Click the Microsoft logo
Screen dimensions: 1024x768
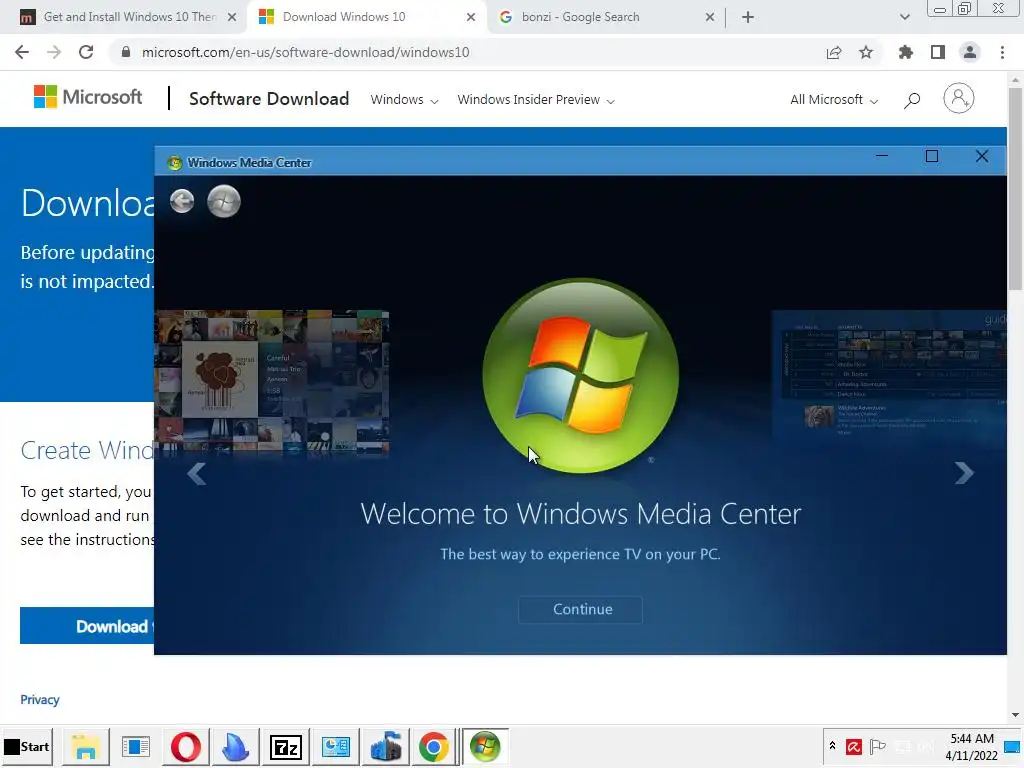(88, 97)
